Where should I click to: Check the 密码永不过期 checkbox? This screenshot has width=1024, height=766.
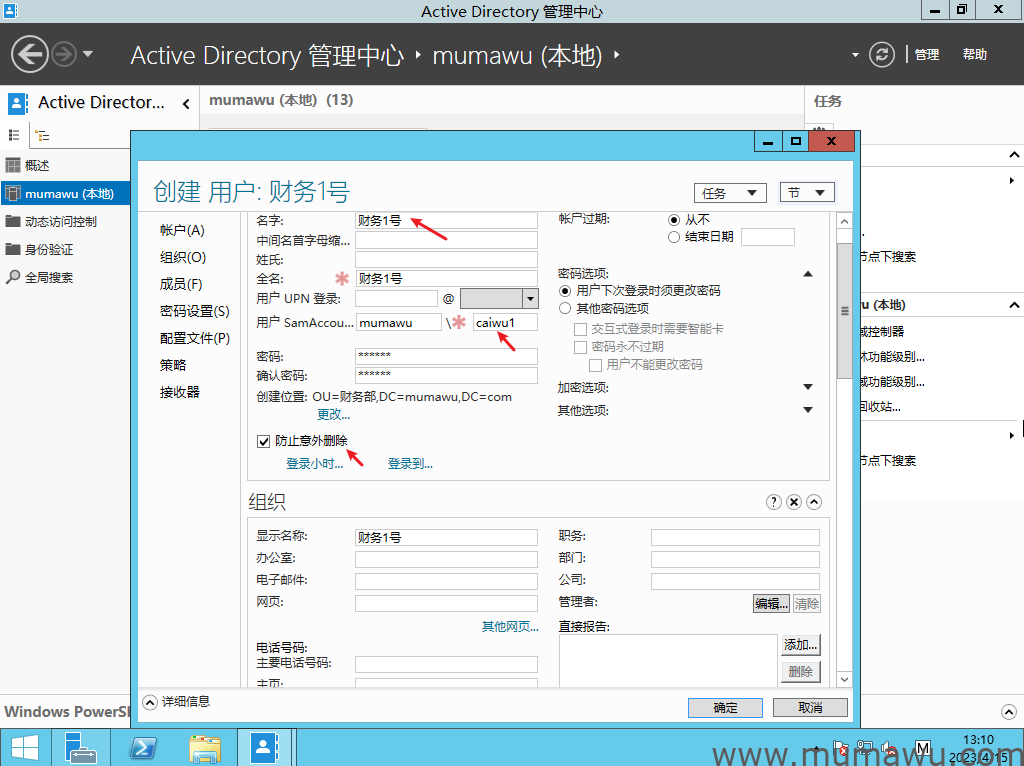[580, 347]
